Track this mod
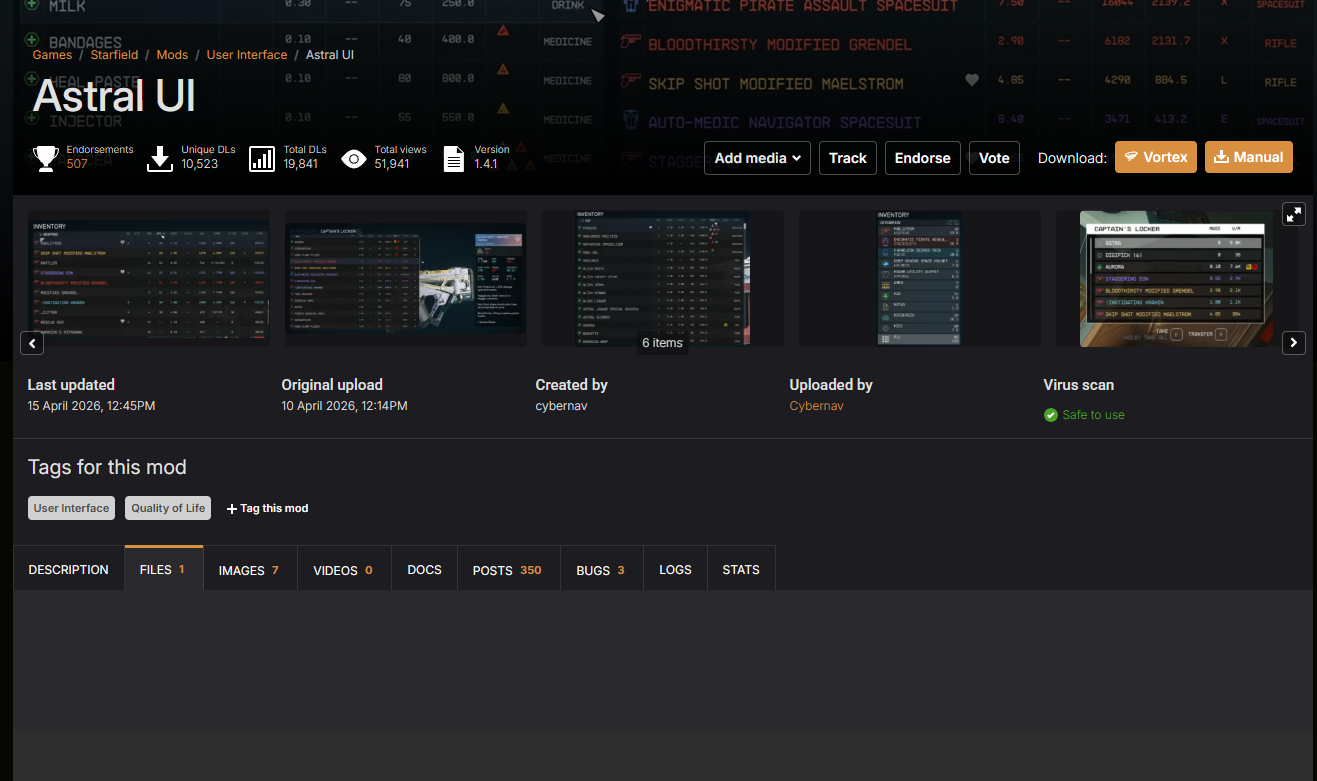 (848, 158)
